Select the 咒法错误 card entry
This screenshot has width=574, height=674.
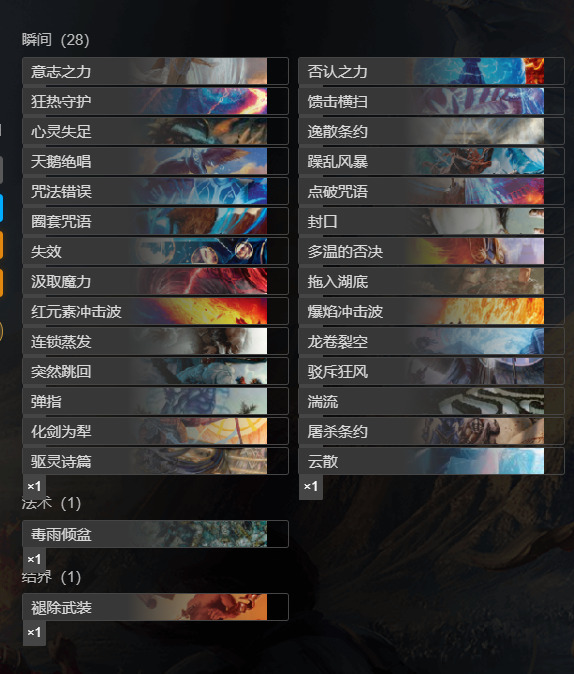click(155, 191)
